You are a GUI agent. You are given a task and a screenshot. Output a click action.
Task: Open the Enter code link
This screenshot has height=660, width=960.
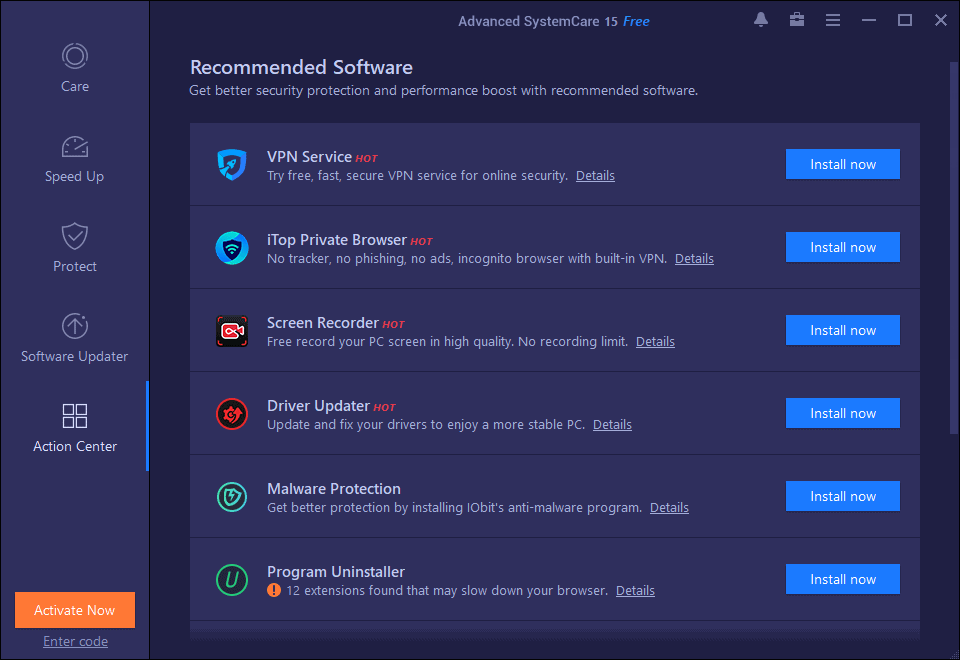point(75,641)
